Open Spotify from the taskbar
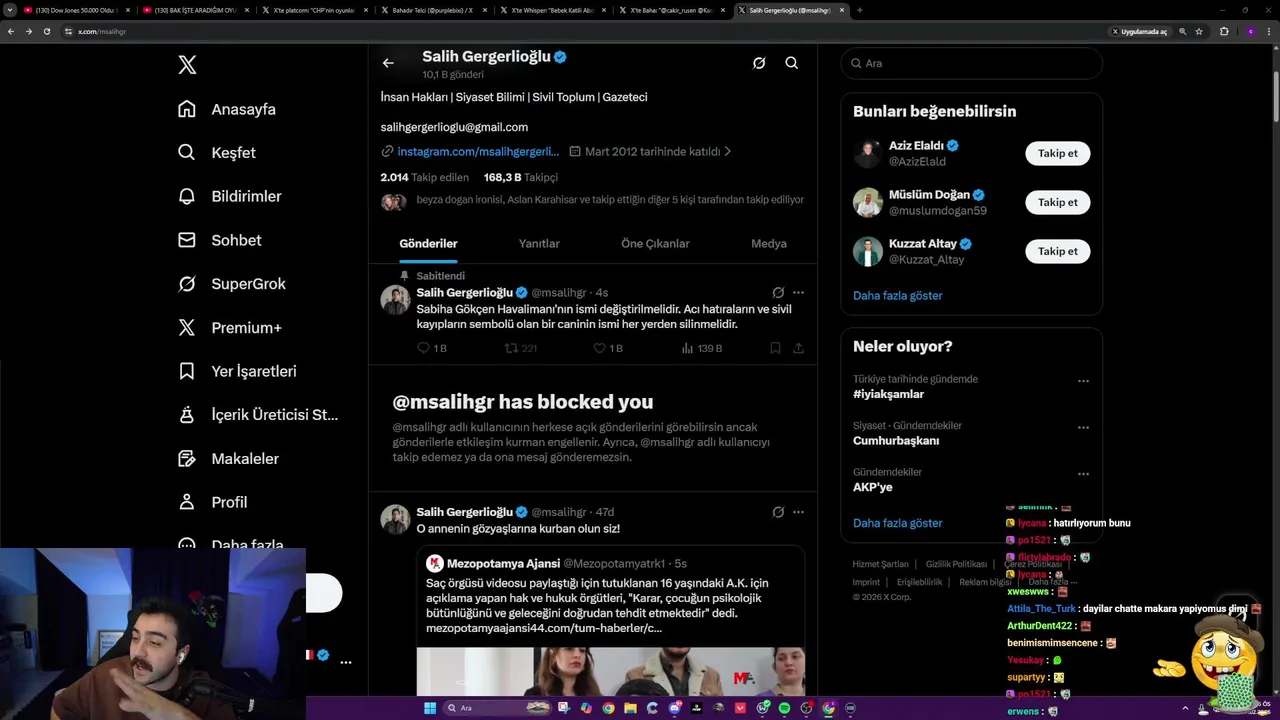Image resolution: width=1280 pixels, height=720 pixels. click(x=784, y=708)
